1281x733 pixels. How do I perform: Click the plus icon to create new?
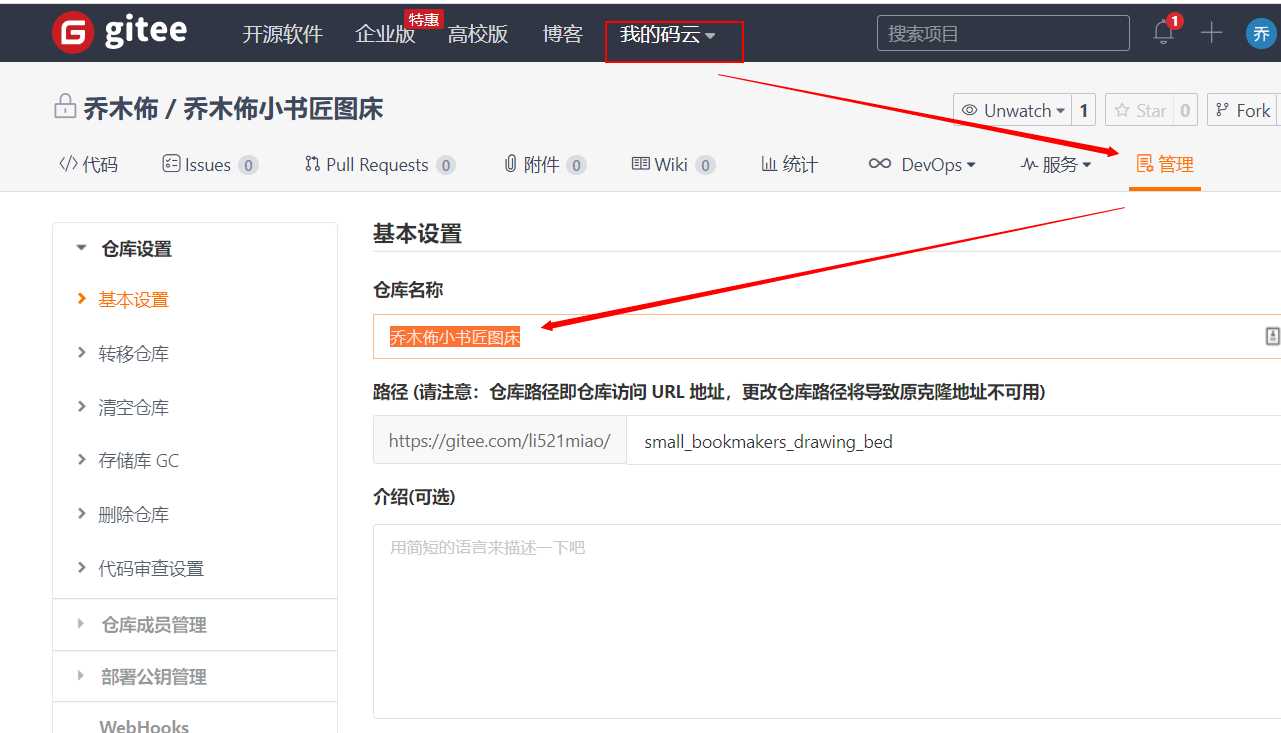(x=1211, y=33)
